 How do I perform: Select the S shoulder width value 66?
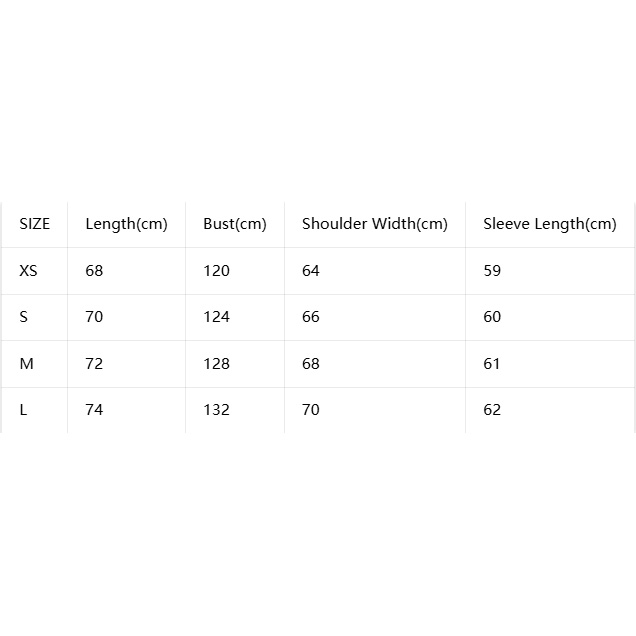click(311, 317)
